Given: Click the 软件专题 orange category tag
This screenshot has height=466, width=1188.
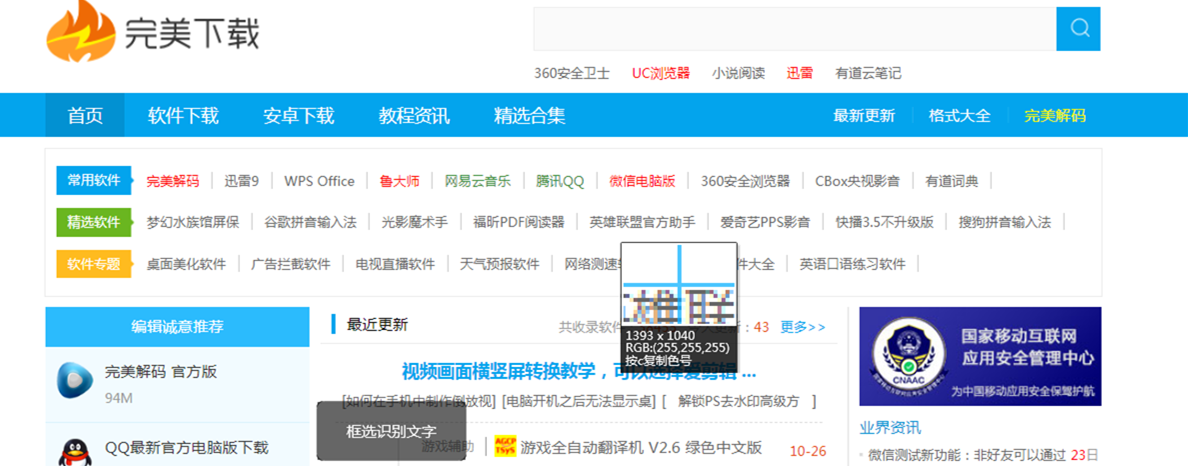Looking at the screenshot, I should tap(94, 264).
